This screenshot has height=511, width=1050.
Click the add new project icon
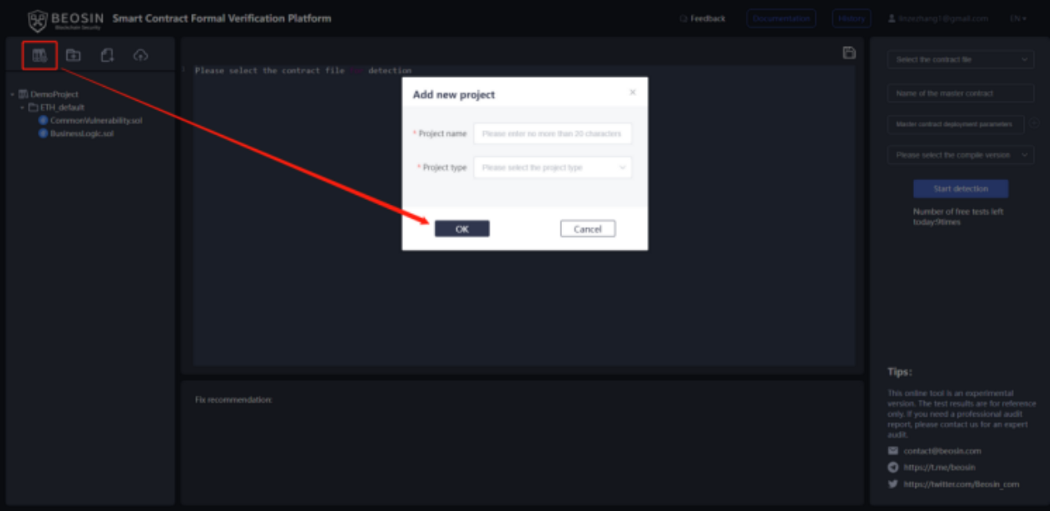[x=39, y=55]
